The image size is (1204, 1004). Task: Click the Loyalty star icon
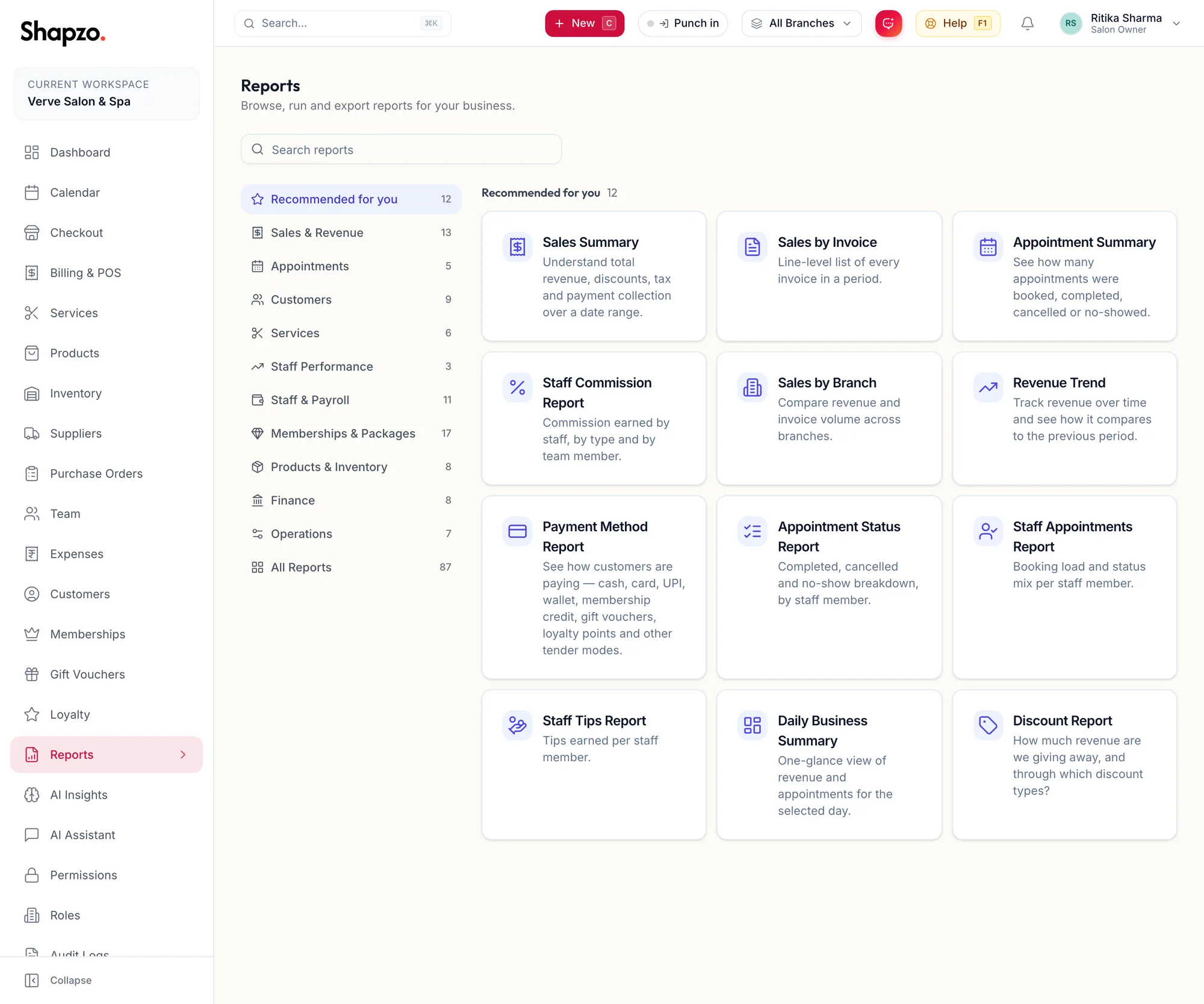(32, 714)
